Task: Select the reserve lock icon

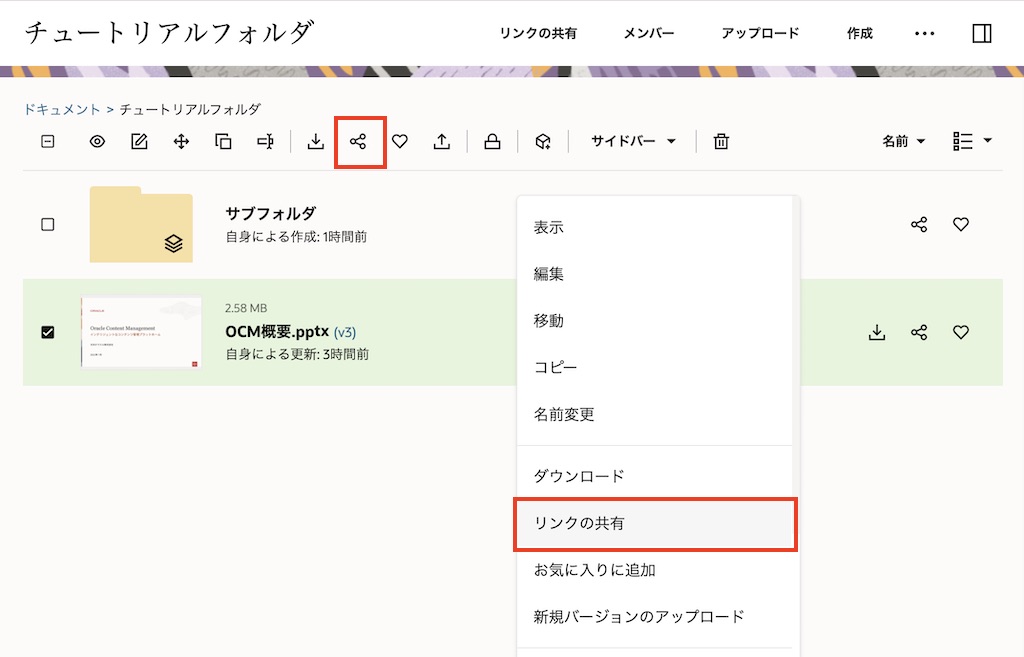Action: pos(491,141)
